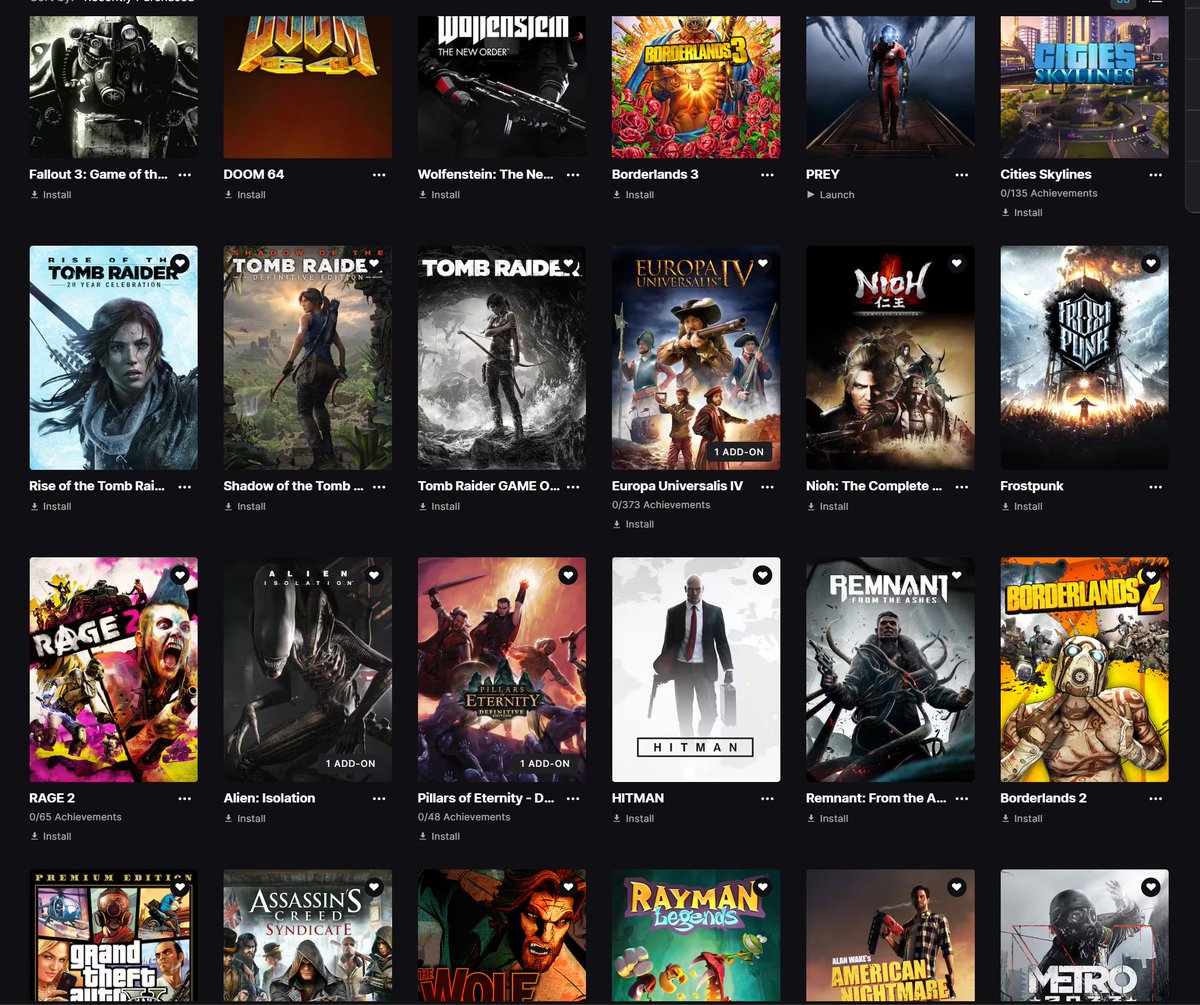
Task: Open the Tomb Raider GAME cover art
Action: pyautogui.click(x=502, y=358)
